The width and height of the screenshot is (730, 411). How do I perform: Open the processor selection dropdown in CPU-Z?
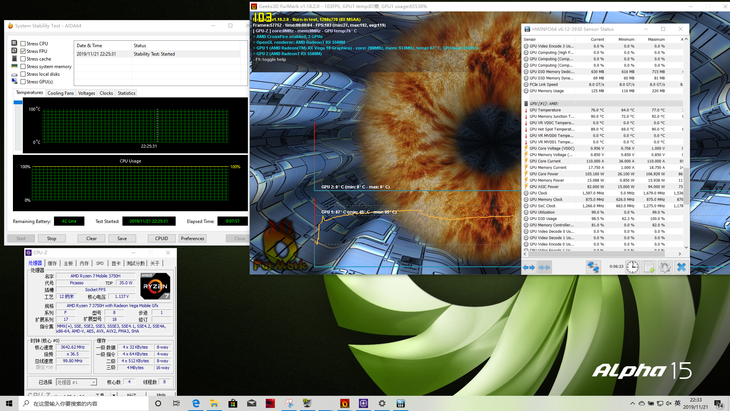[x=76, y=382]
